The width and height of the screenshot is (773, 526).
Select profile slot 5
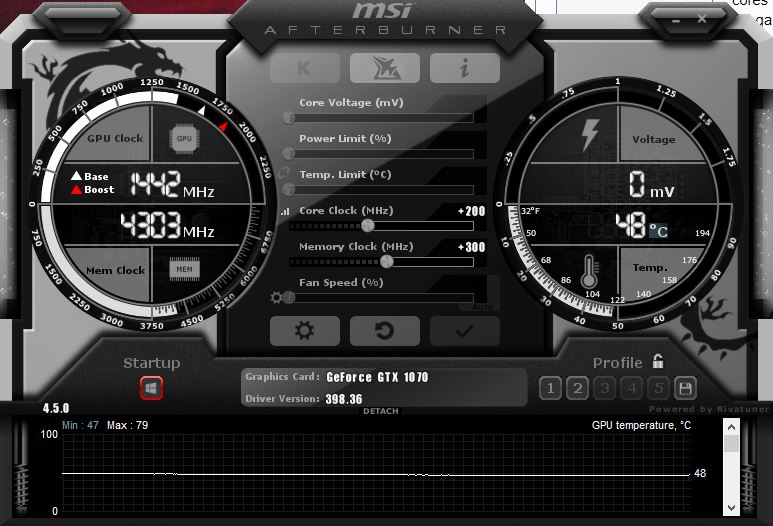(658, 388)
